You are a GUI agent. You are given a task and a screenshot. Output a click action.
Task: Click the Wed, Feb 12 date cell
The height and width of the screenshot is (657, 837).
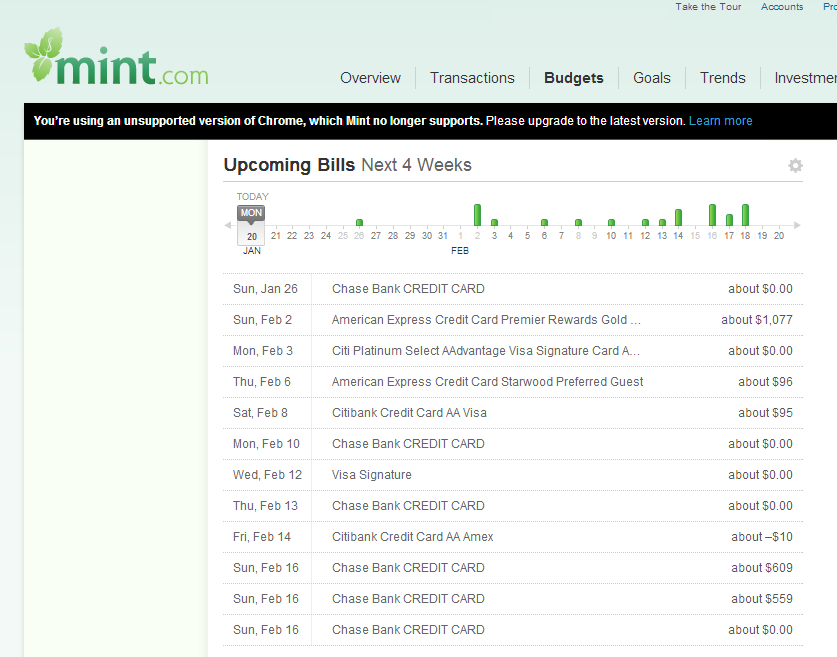click(x=267, y=474)
